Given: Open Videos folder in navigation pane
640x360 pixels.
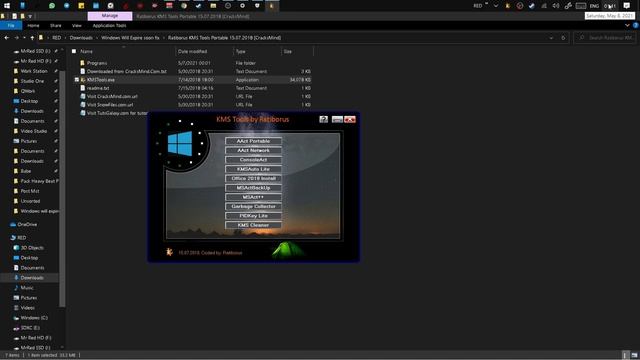Looking at the screenshot, I should (x=28, y=308).
